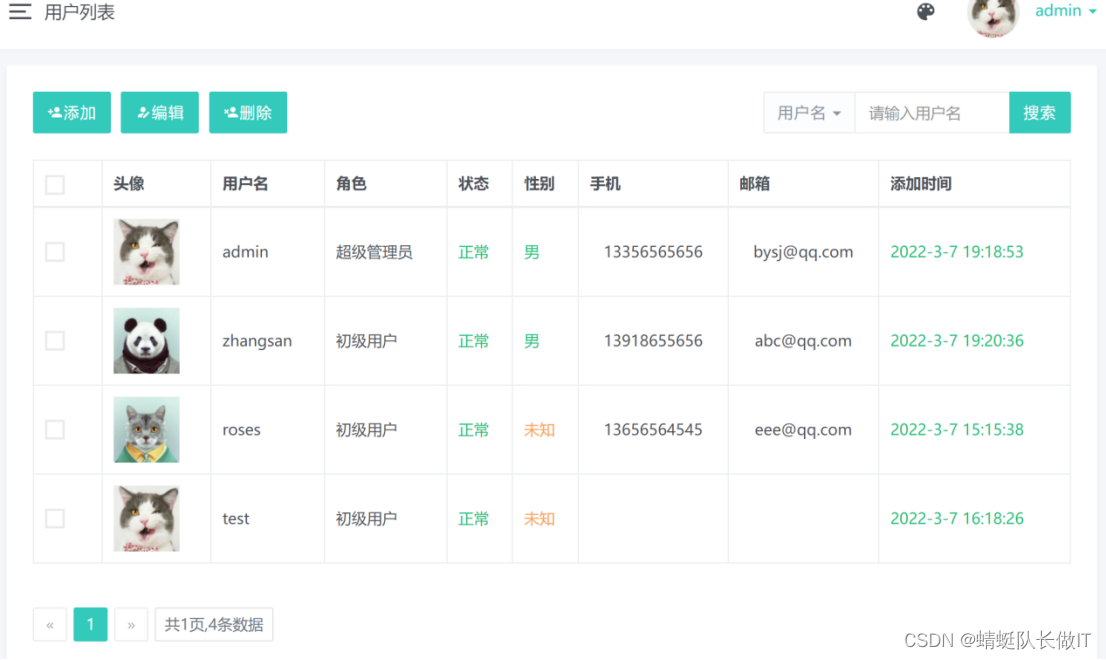Click the 用户名 column header
The width and height of the screenshot is (1106, 660).
245,184
